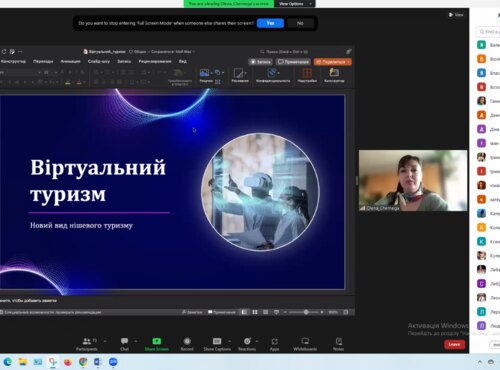This screenshot has height=370, width=500.
Task: Open the Запись ribbon tab
Action: pos(124,61)
